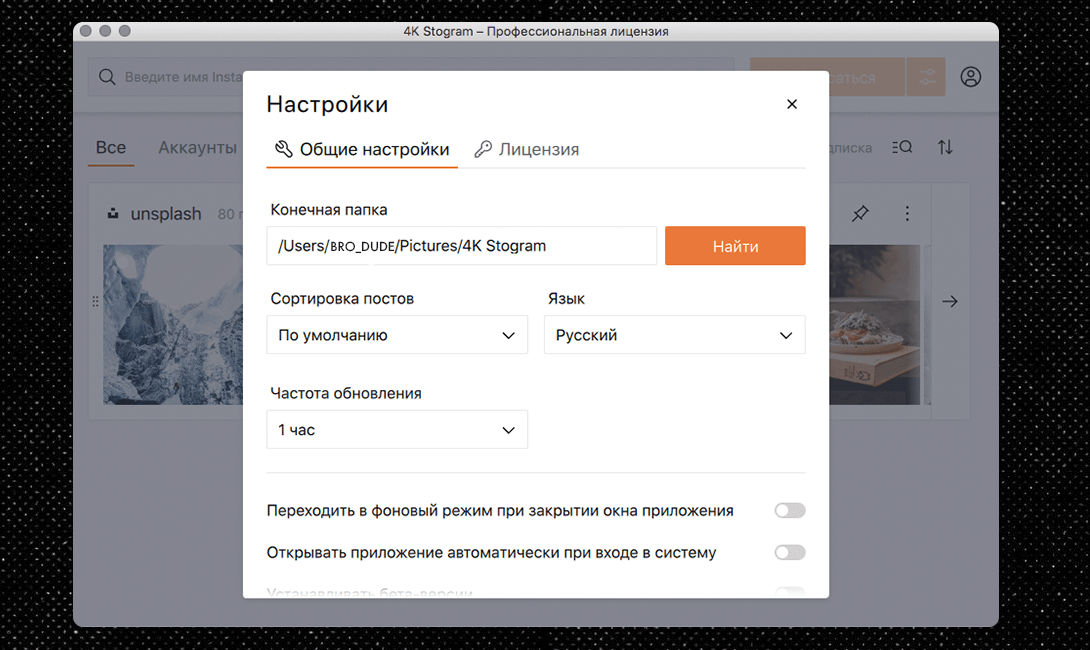Open the three-dot menu for unsplash
1090x650 pixels.
906,213
